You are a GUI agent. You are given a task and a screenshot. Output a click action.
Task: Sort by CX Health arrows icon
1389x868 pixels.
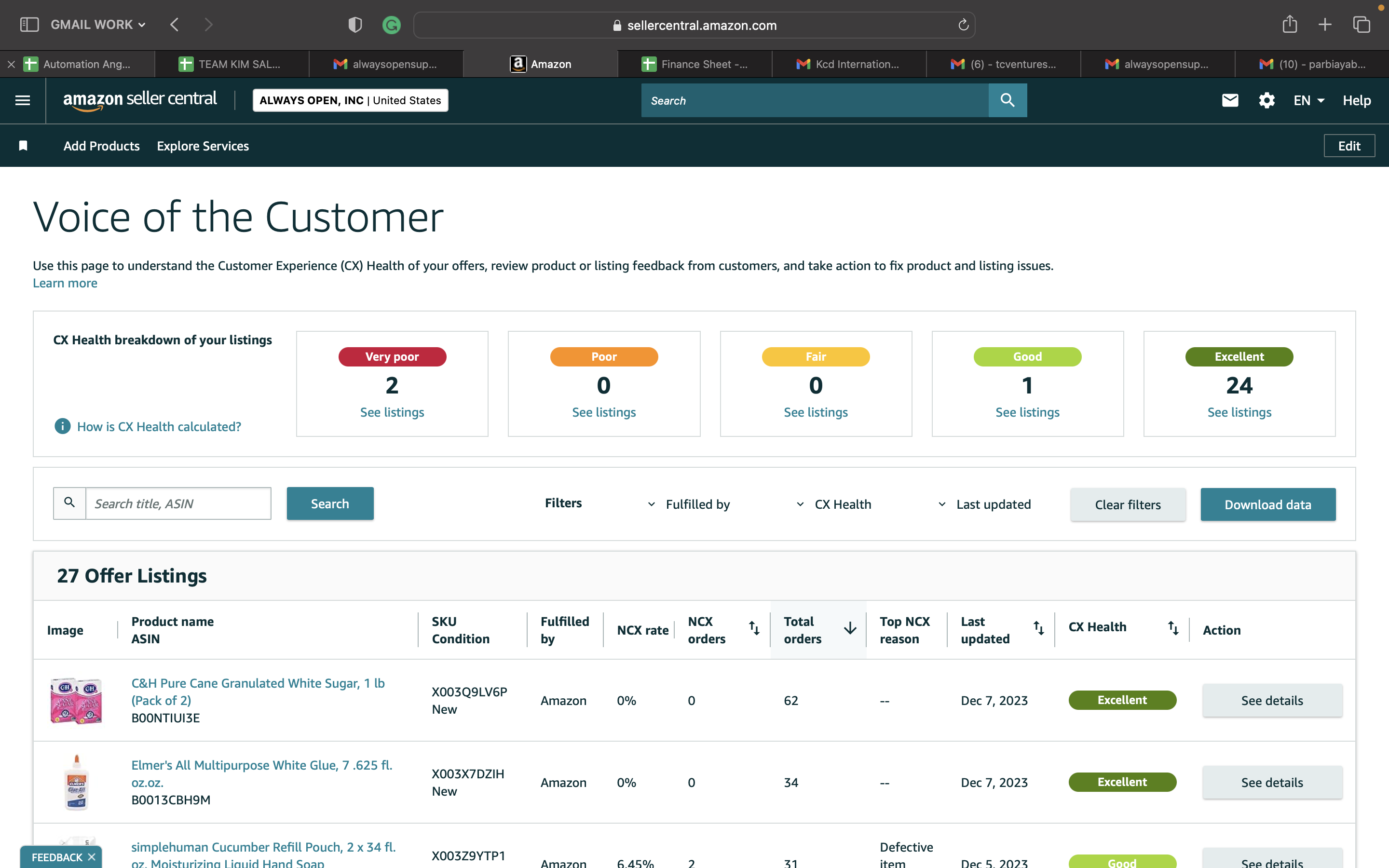click(x=1173, y=628)
